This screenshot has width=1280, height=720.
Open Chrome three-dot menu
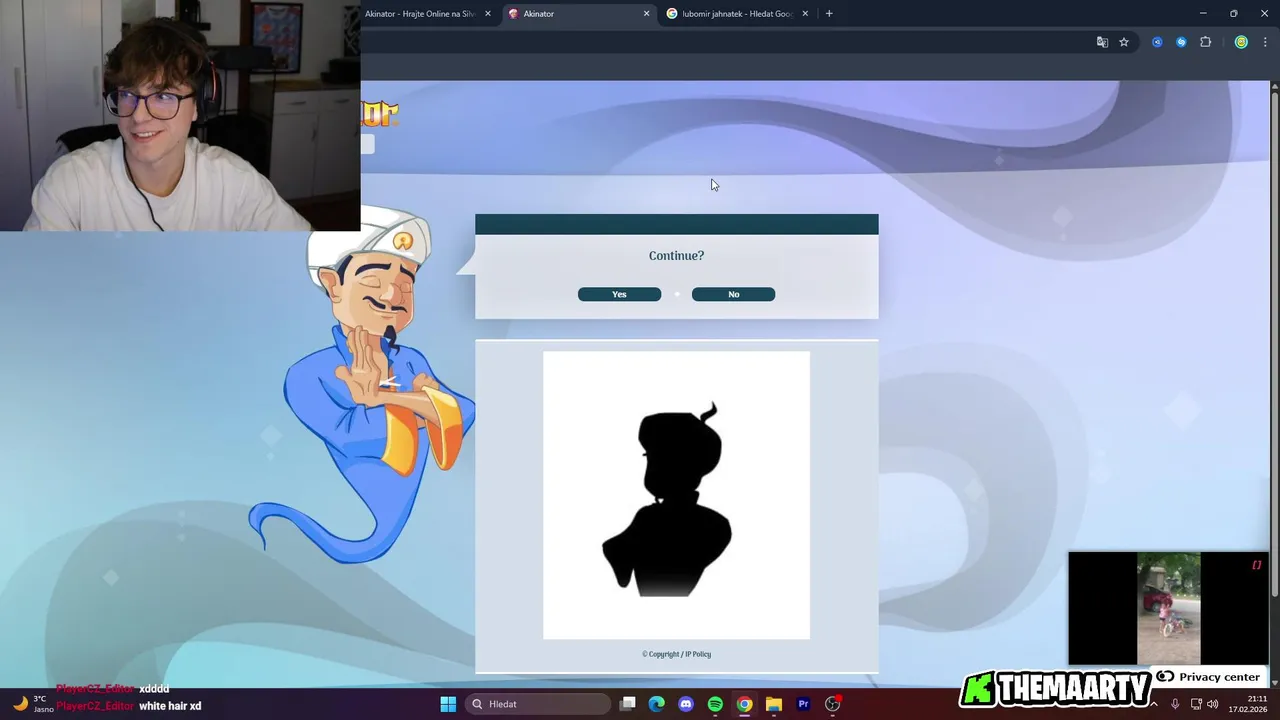1265,42
